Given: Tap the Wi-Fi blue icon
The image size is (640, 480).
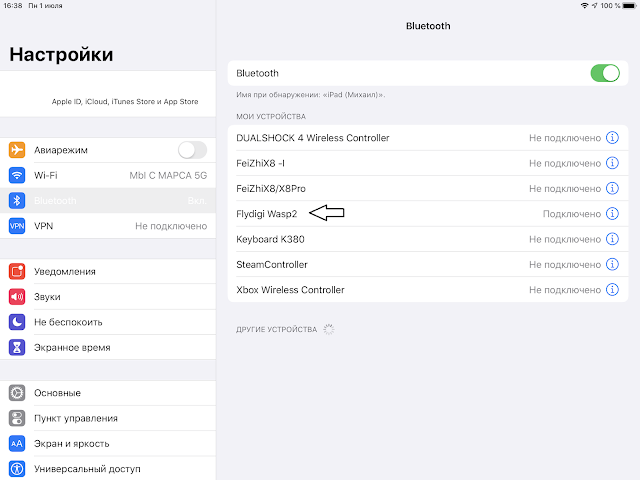Looking at the screenshot, I should click(17, 175).
